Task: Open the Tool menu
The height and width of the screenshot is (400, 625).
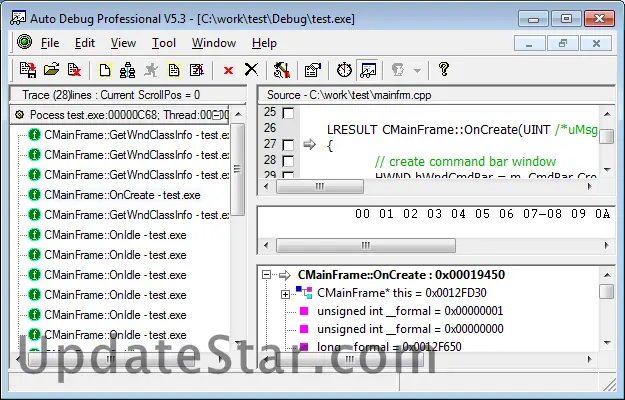Action: tap(163, 43)
